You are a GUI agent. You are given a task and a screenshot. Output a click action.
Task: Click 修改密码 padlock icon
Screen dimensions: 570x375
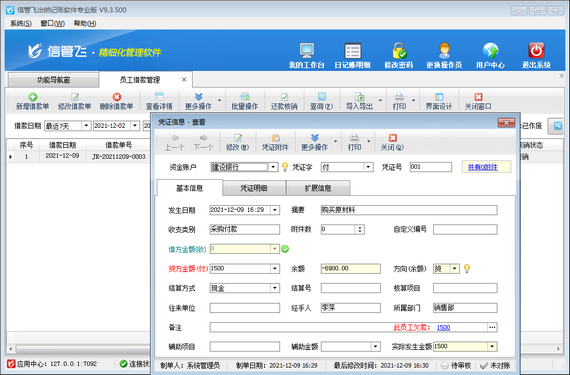coord(399,51)
